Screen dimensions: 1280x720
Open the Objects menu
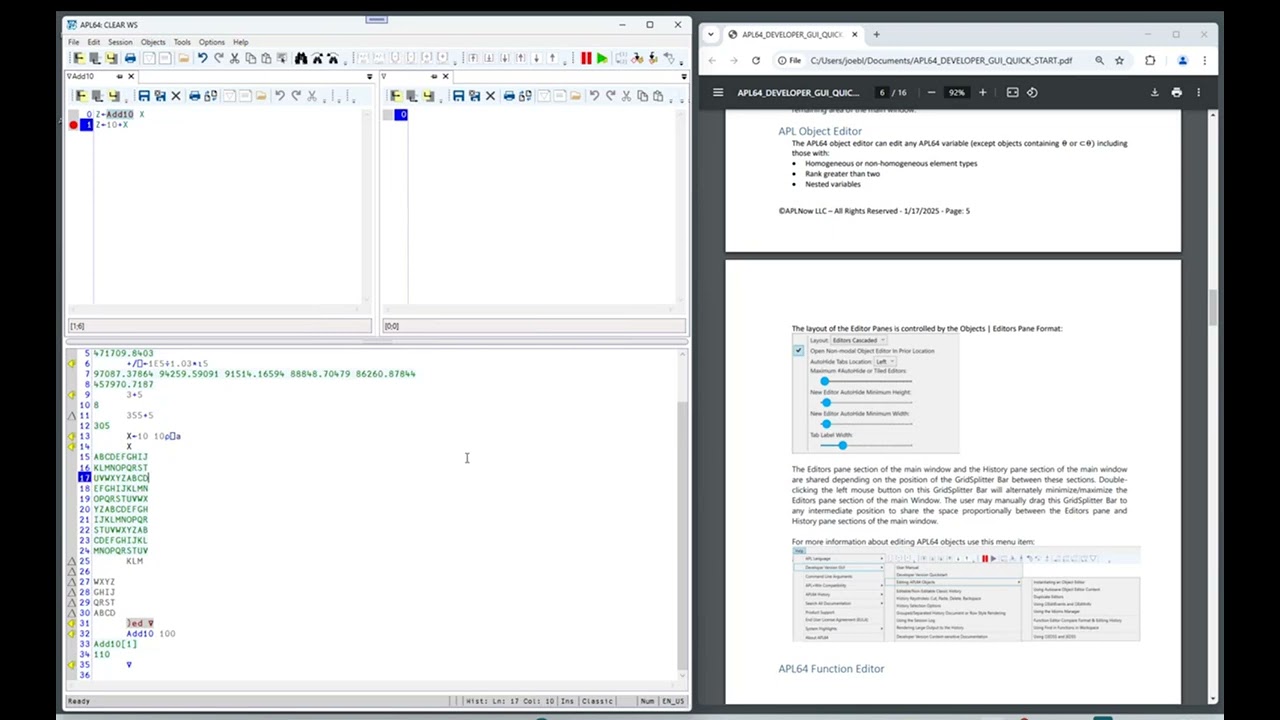pos(153,42)
